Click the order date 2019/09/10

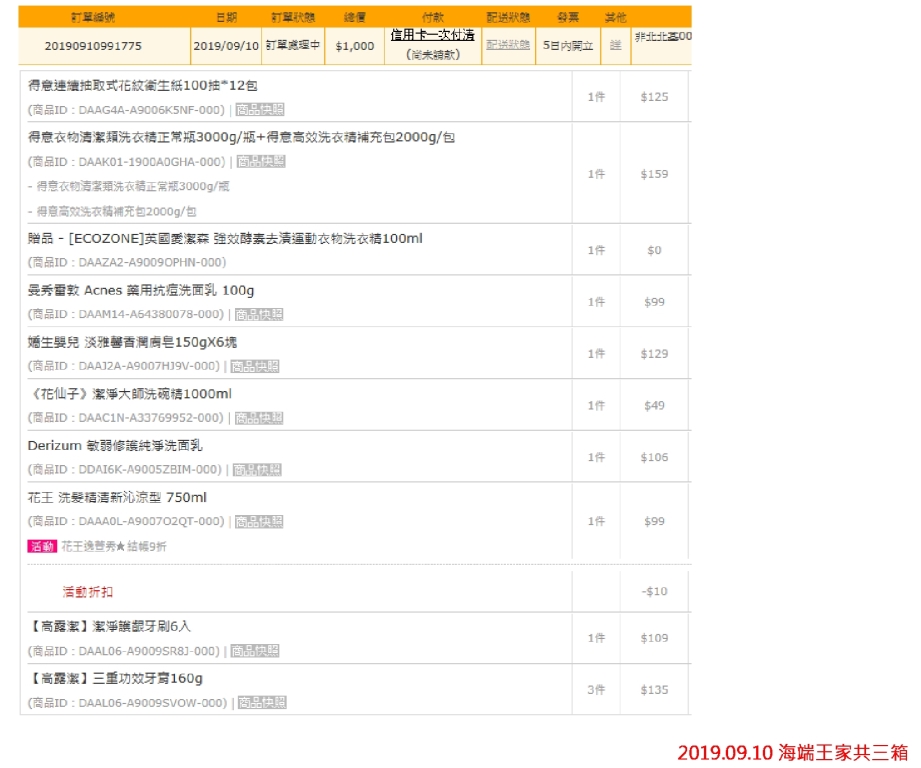pos(226,46)
